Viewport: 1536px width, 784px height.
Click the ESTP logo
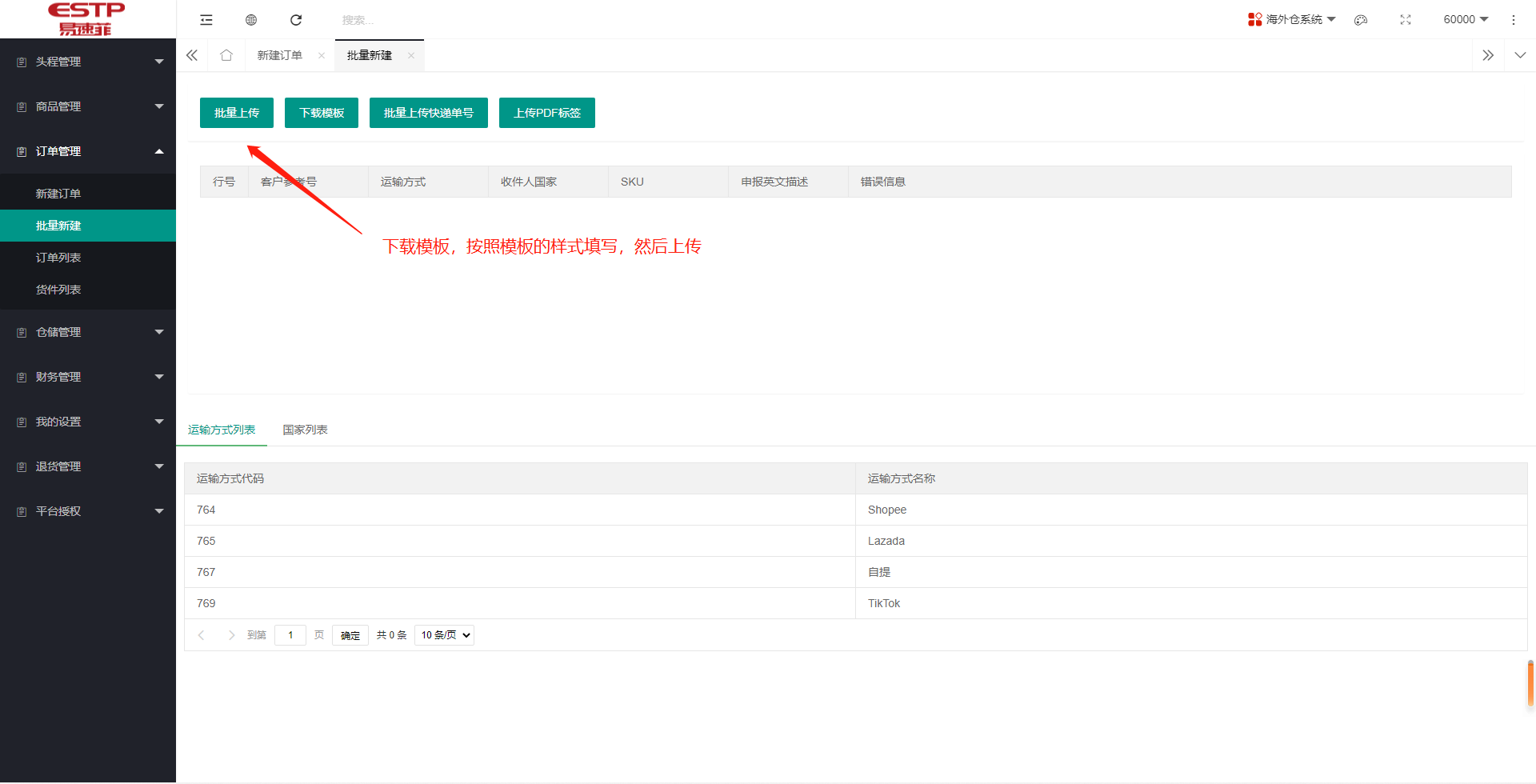86,18
